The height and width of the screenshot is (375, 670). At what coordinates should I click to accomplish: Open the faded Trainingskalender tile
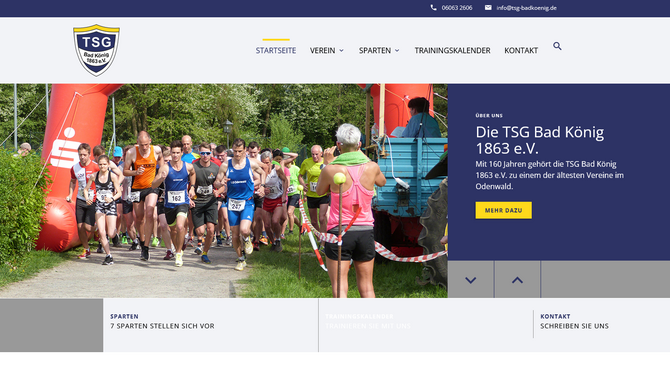tap(426, 325)
